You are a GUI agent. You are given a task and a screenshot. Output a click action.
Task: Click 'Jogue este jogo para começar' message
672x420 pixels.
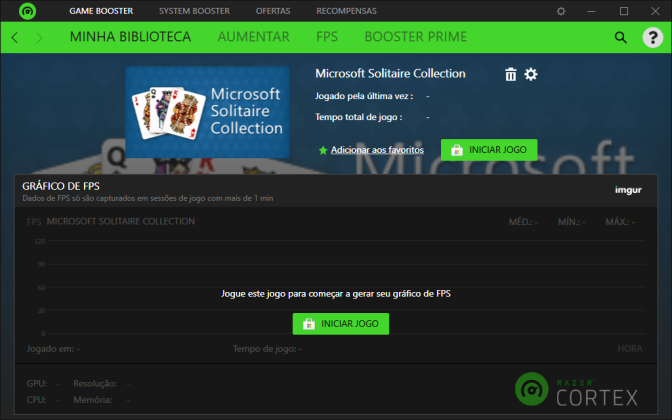point(336,294)
